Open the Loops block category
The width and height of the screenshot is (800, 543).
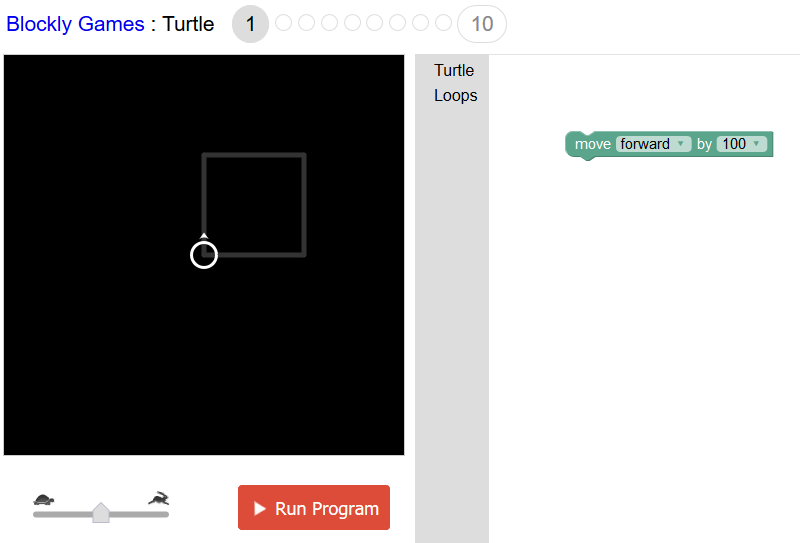click(455, 95)
